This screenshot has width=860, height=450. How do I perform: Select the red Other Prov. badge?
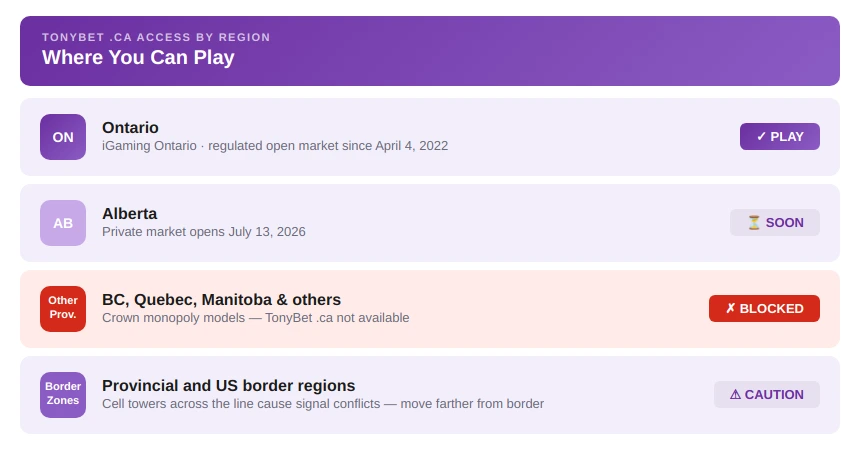(x=63, y=309)
